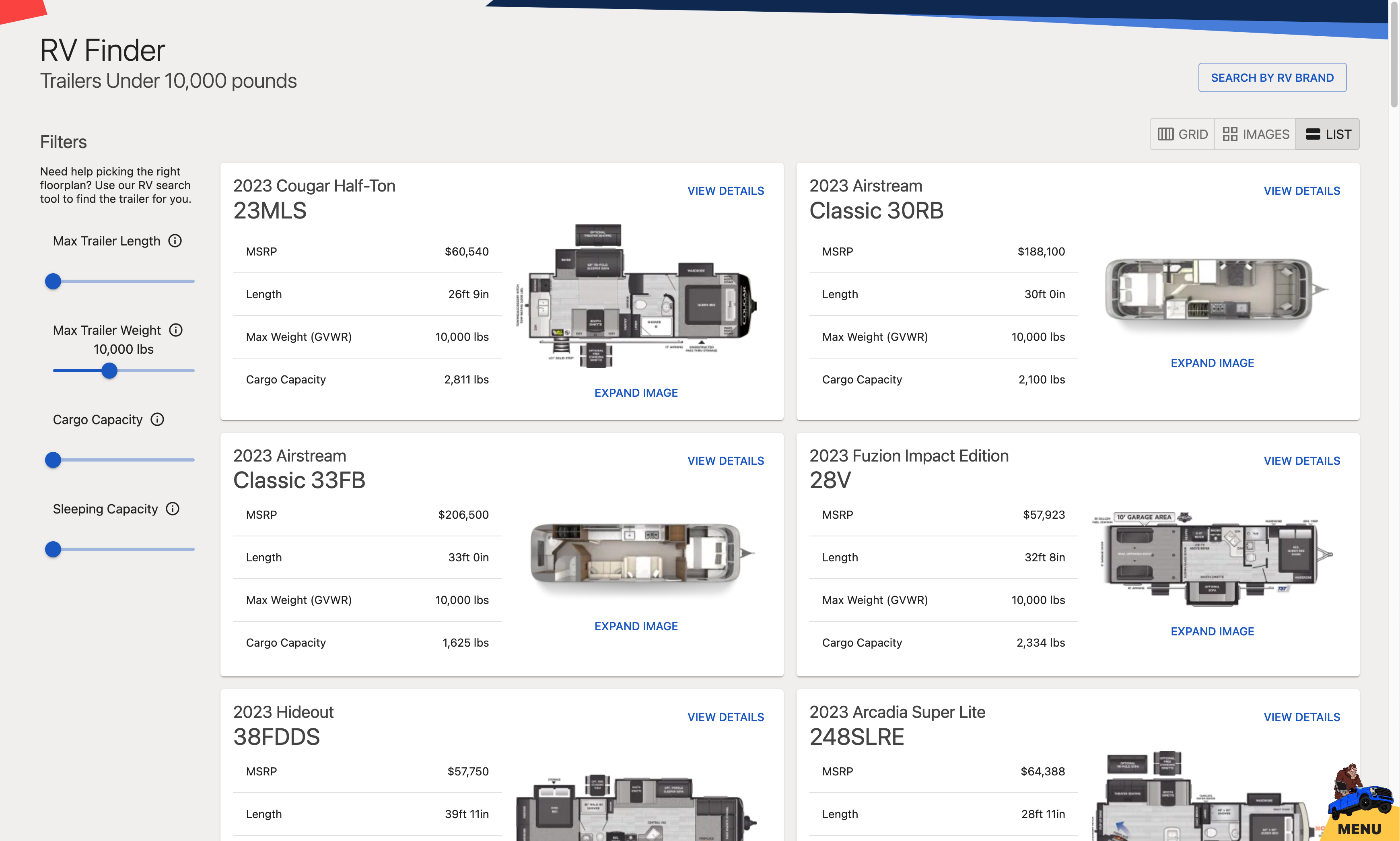The width and height of the screenshot is (1400, 841).
Task: Switch to GRID view
Action: coord(1182,134)
